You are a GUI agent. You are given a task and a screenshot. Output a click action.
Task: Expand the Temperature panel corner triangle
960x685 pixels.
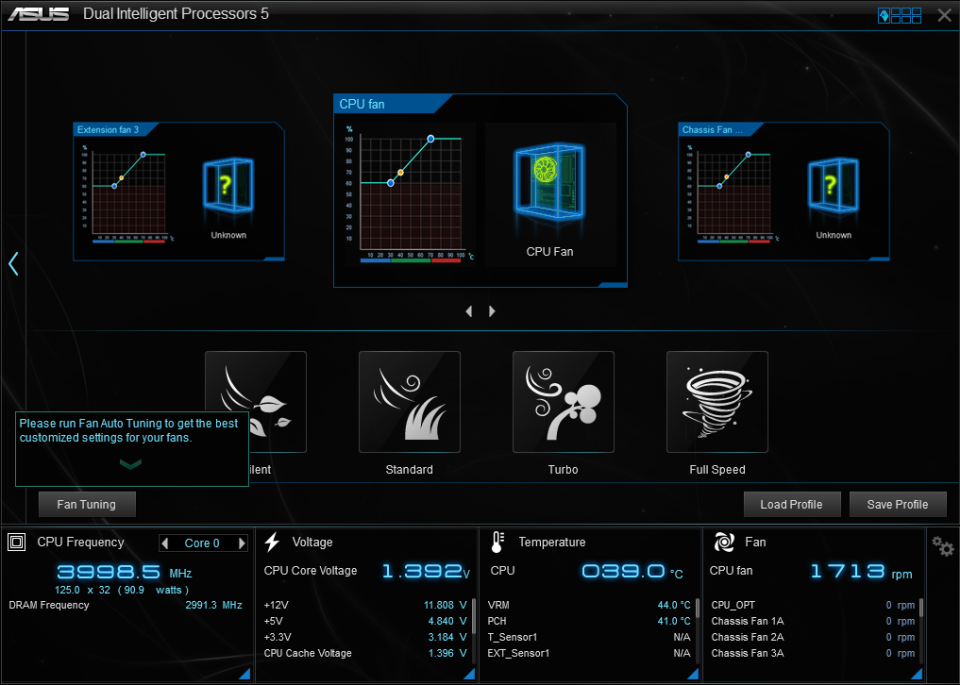(x=693, y=673)
